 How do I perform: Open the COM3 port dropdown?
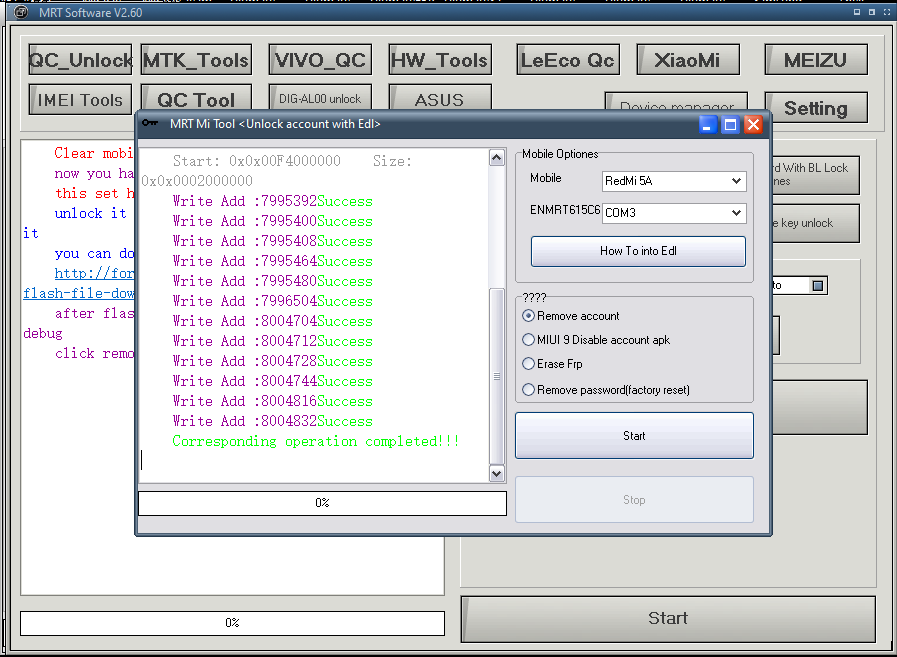tap(674, 213)
